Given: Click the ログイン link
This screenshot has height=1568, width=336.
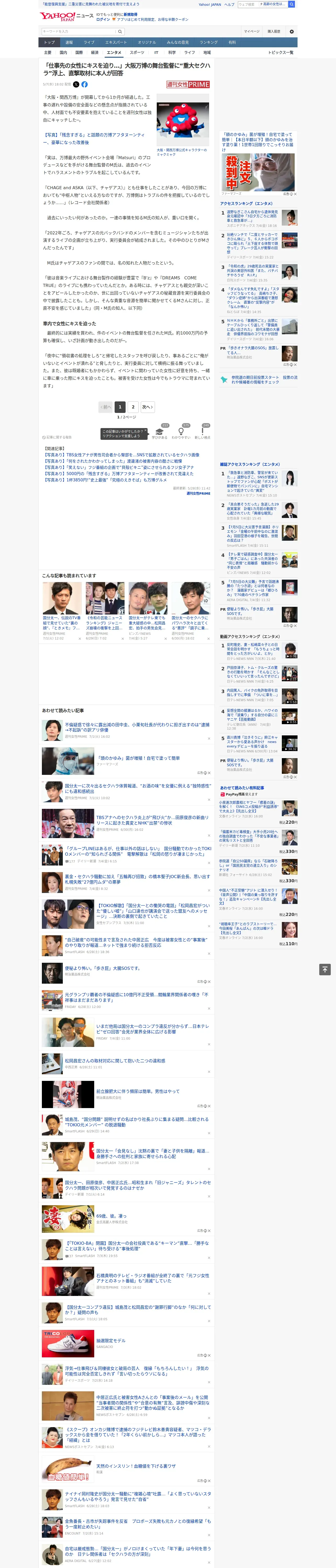Looking at the screenshot, I should 103,20.
